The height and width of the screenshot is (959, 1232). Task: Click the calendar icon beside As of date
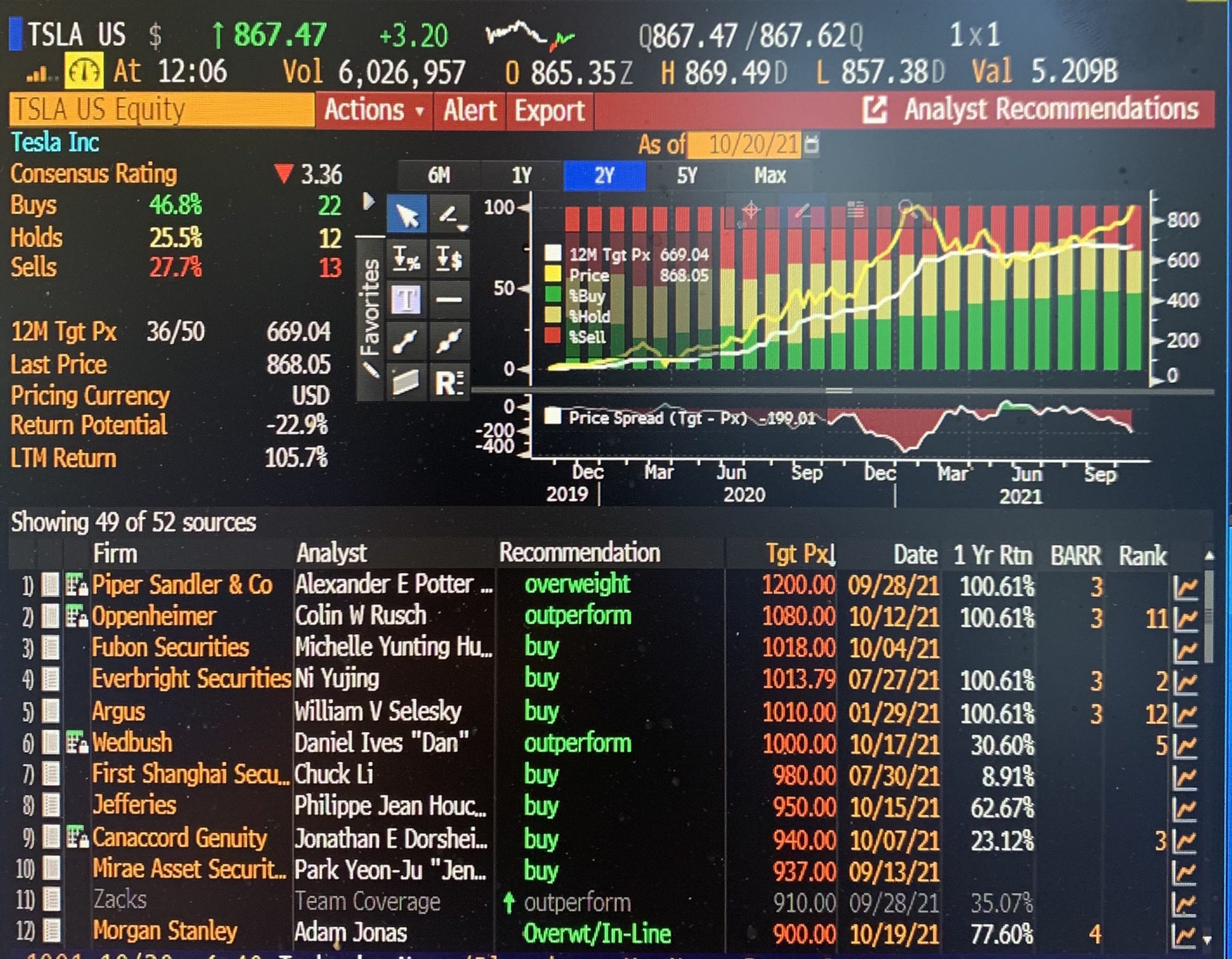pos(812,144)
